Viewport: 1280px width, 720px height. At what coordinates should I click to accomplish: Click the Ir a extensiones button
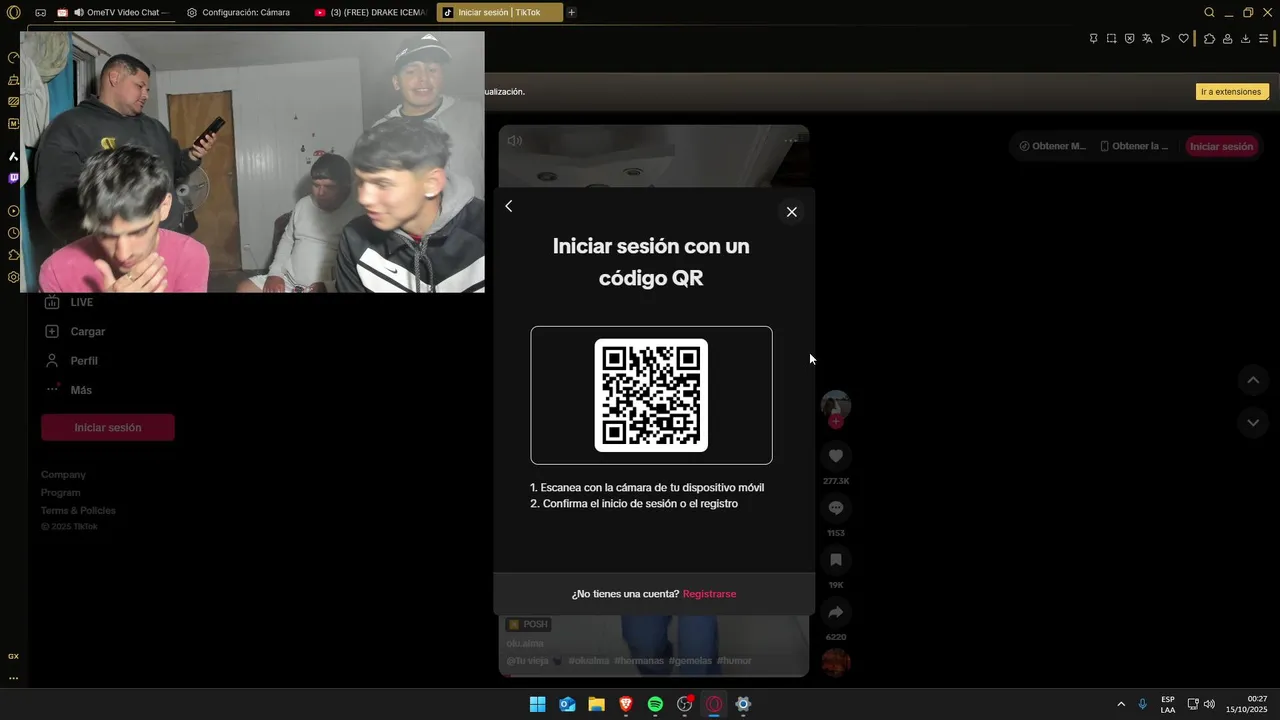(1232, 92)
